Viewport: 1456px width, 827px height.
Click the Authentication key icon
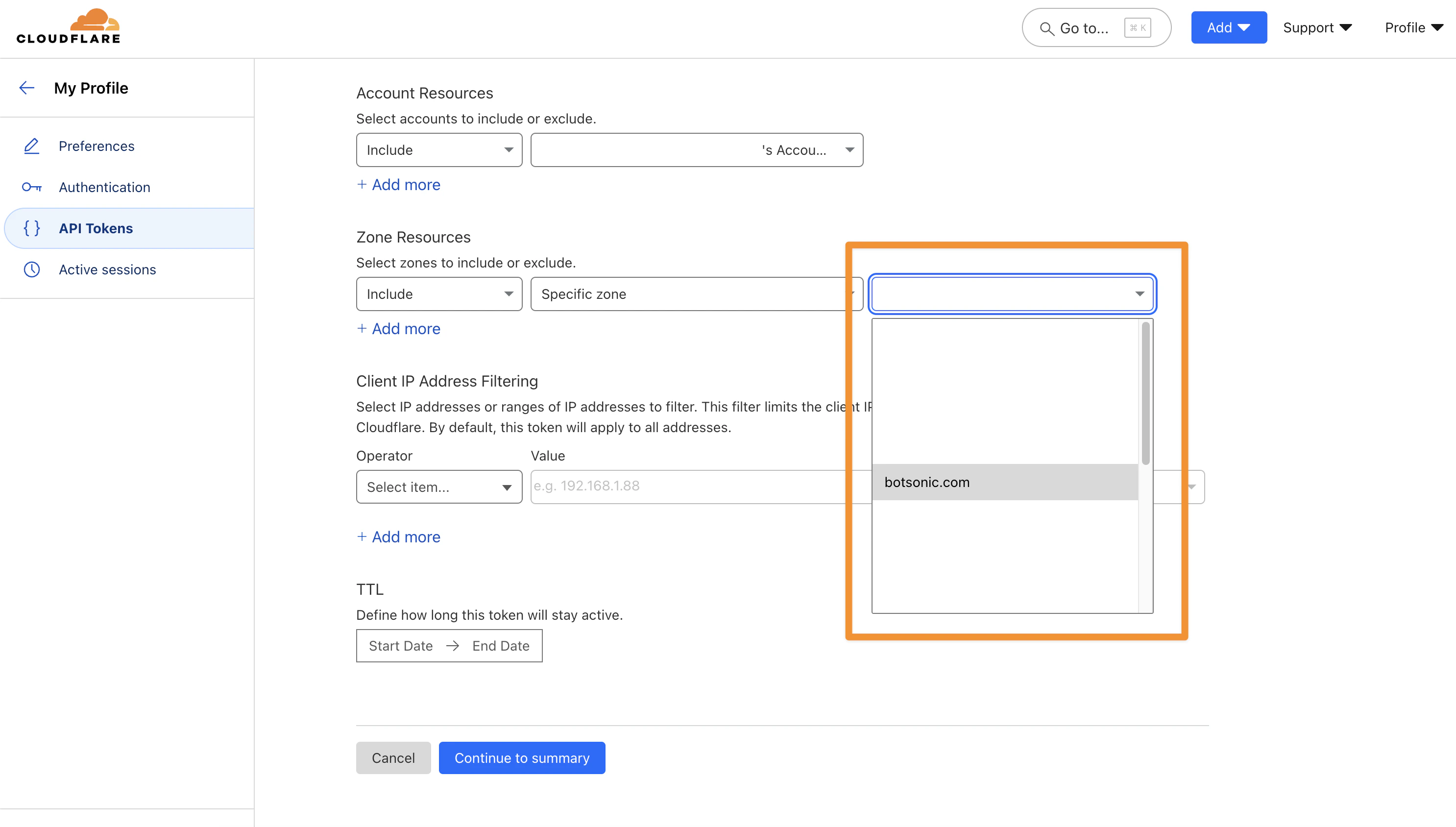click(x=31, y=187)
